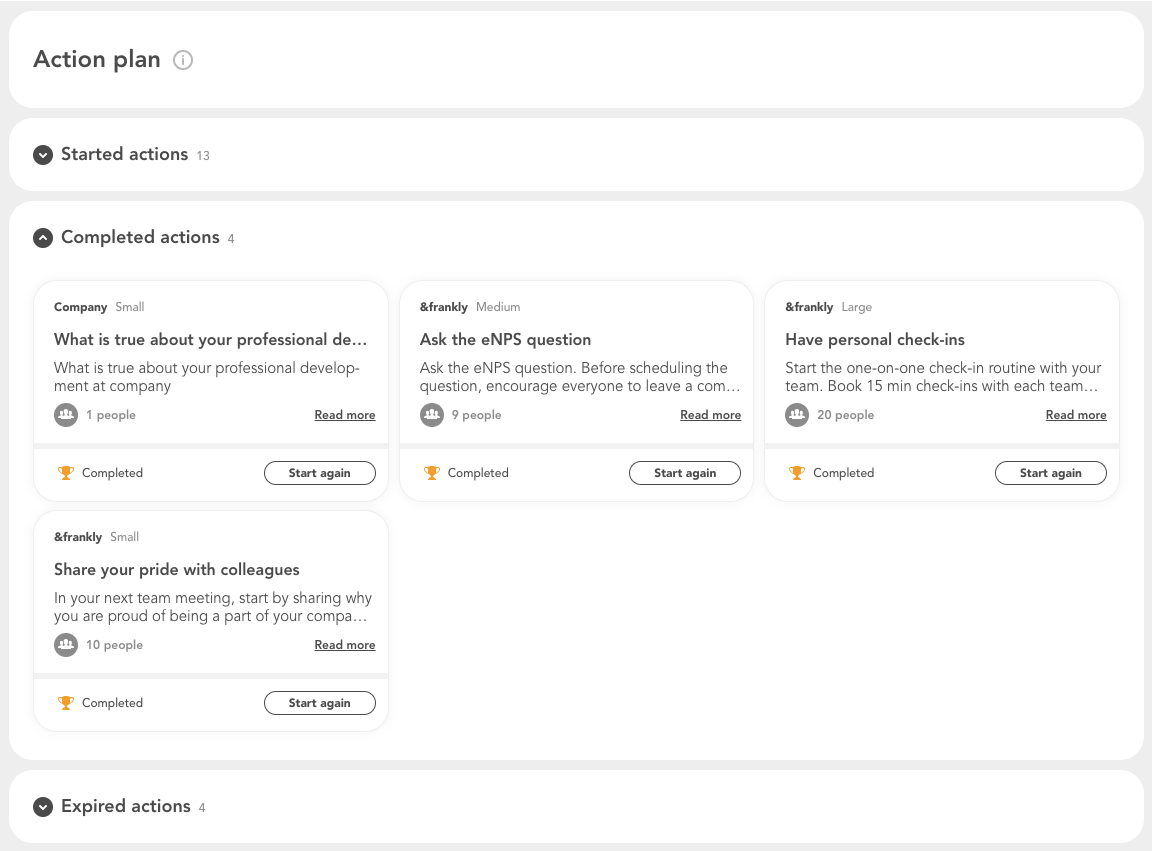Click trophy icon on eNPS question card
Screen dimensions: 1152x851
click(432, 473)
